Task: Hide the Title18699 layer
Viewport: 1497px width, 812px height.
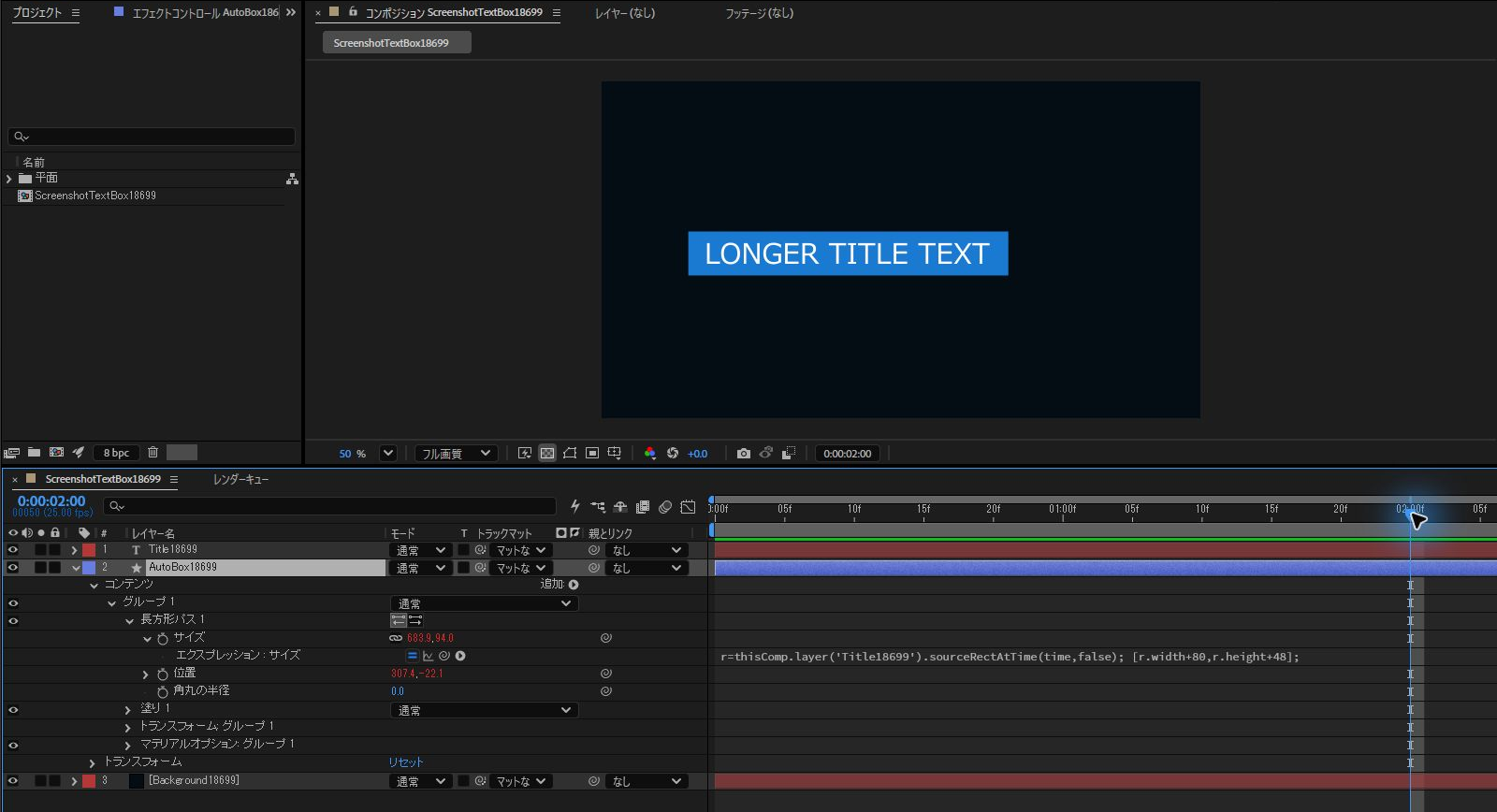Action: [13, 550]
